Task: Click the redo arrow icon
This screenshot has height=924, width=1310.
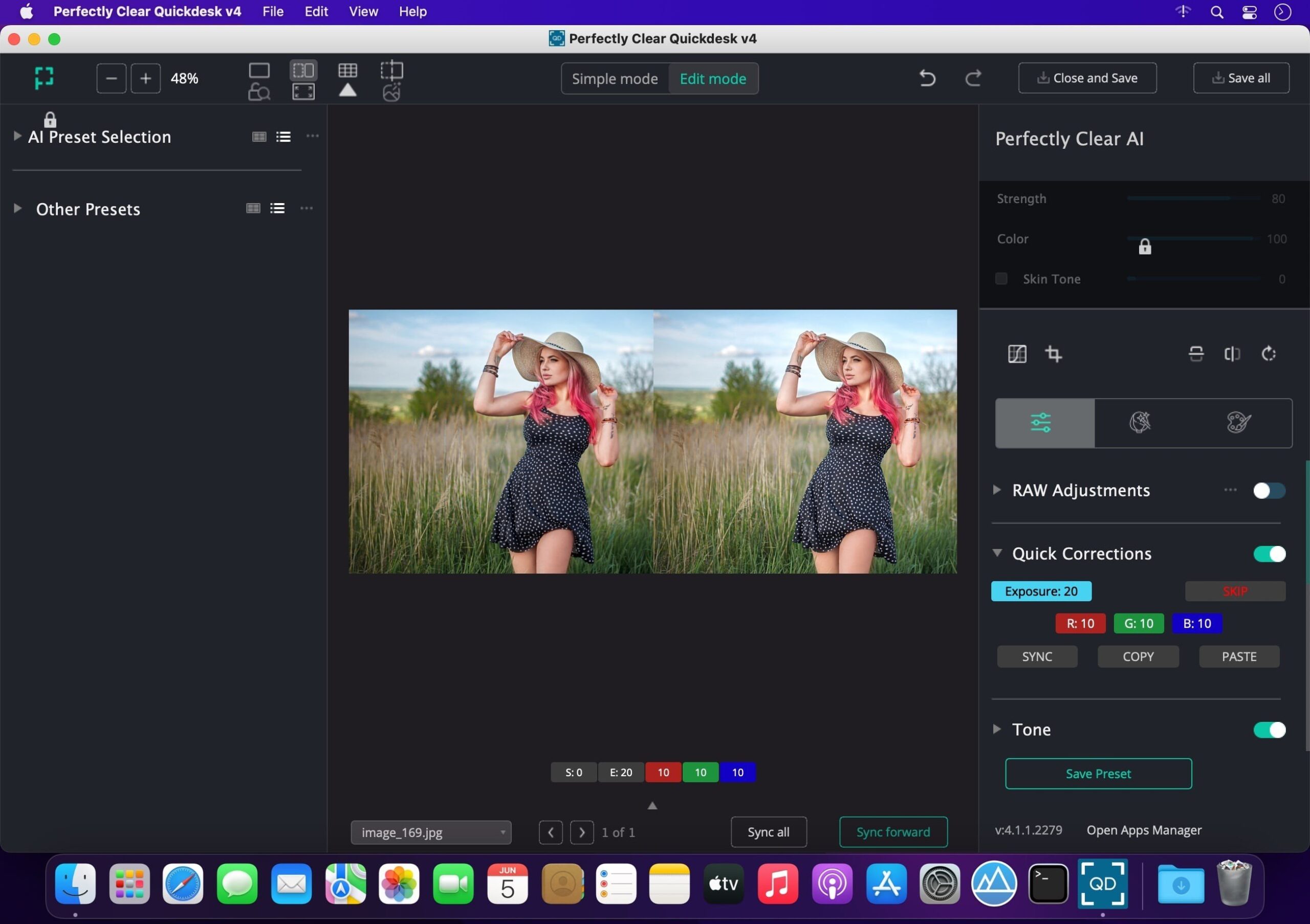Action: click(x=973, y=78)
